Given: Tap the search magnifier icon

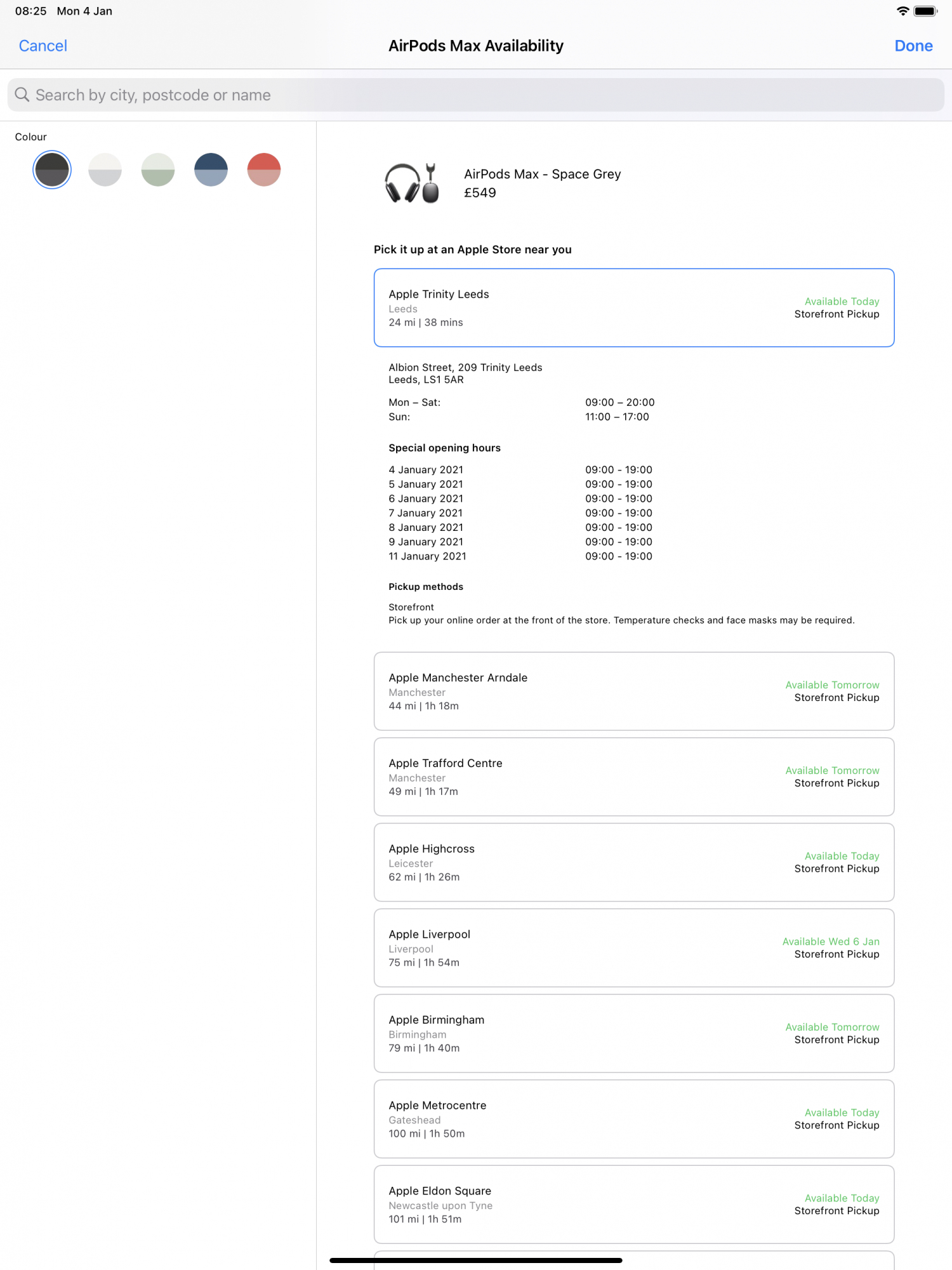Looking at the screenshot, I should pyautogui.click(x=22, y=95).
